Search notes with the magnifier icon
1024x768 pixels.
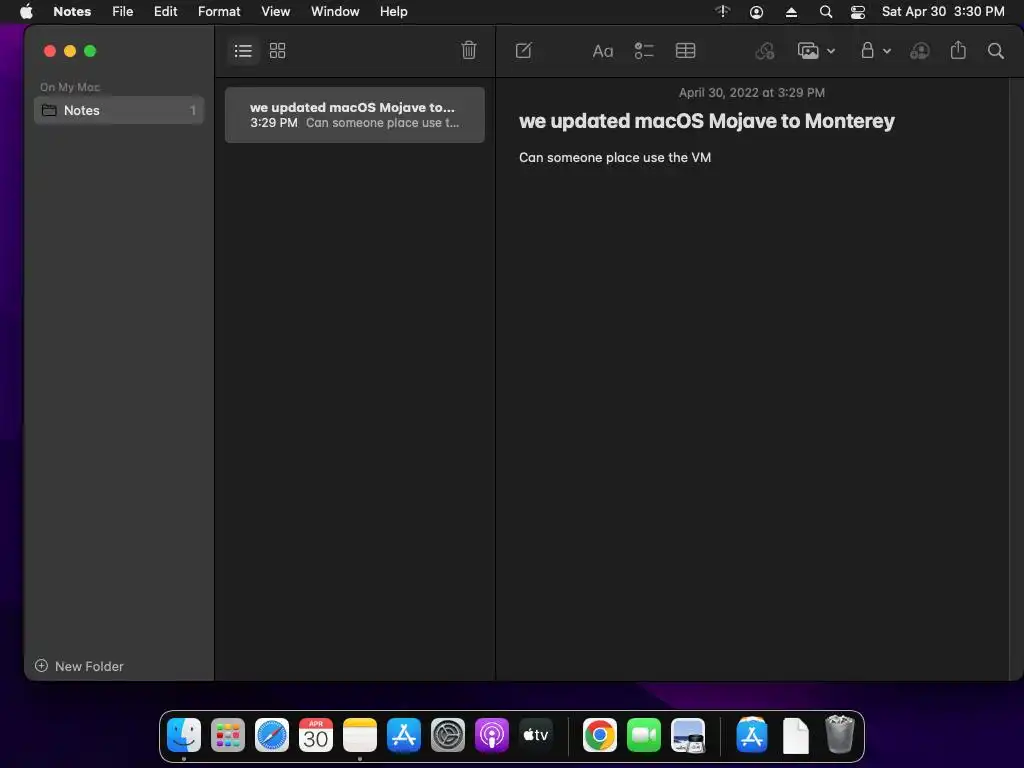click(995, 50)
